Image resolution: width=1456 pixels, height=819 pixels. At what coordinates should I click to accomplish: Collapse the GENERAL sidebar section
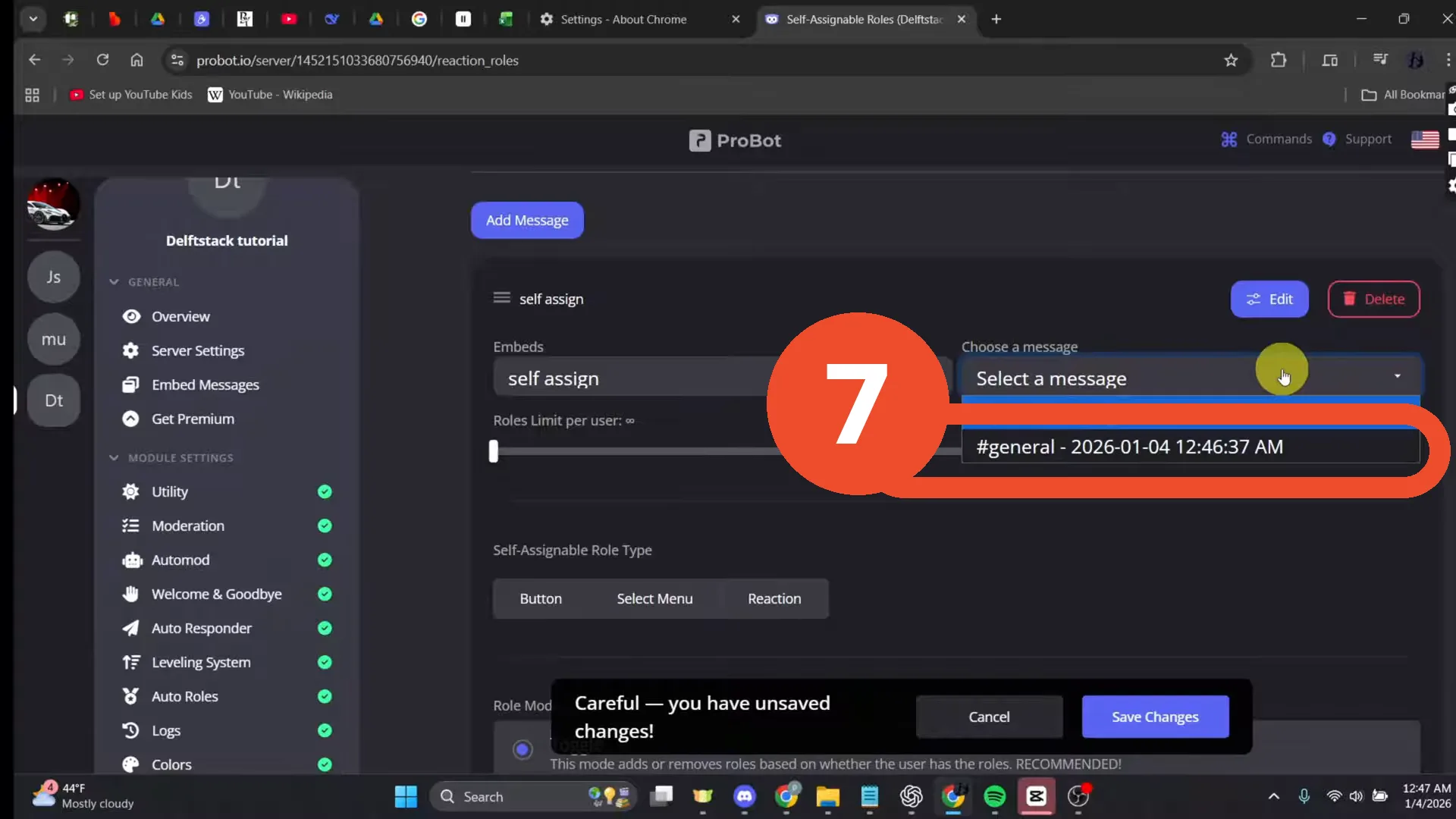pyautogui.click(x=114, y=282)
